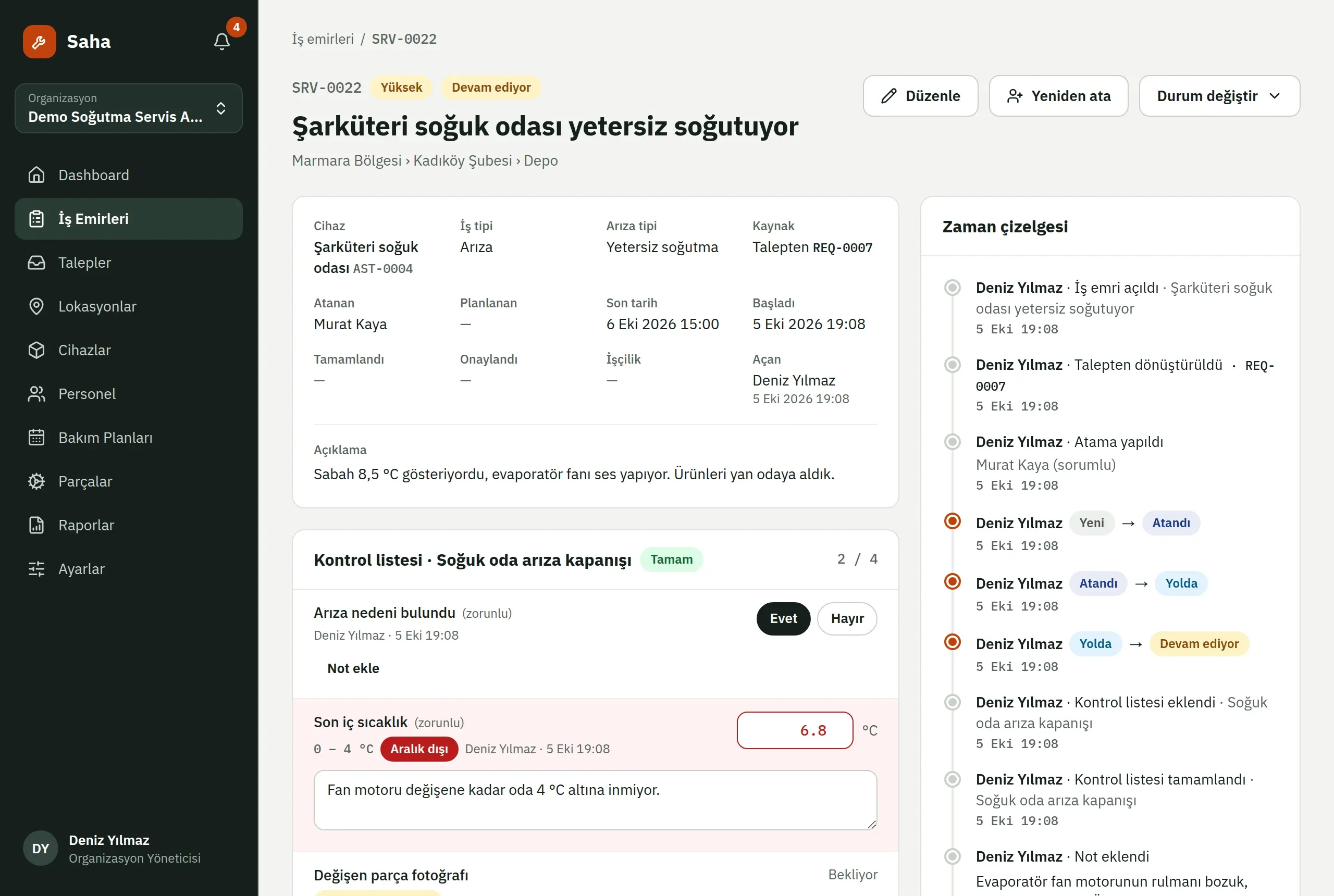Click the Düzenle button
1334x896 pixels.
click(x=920, y=96)
